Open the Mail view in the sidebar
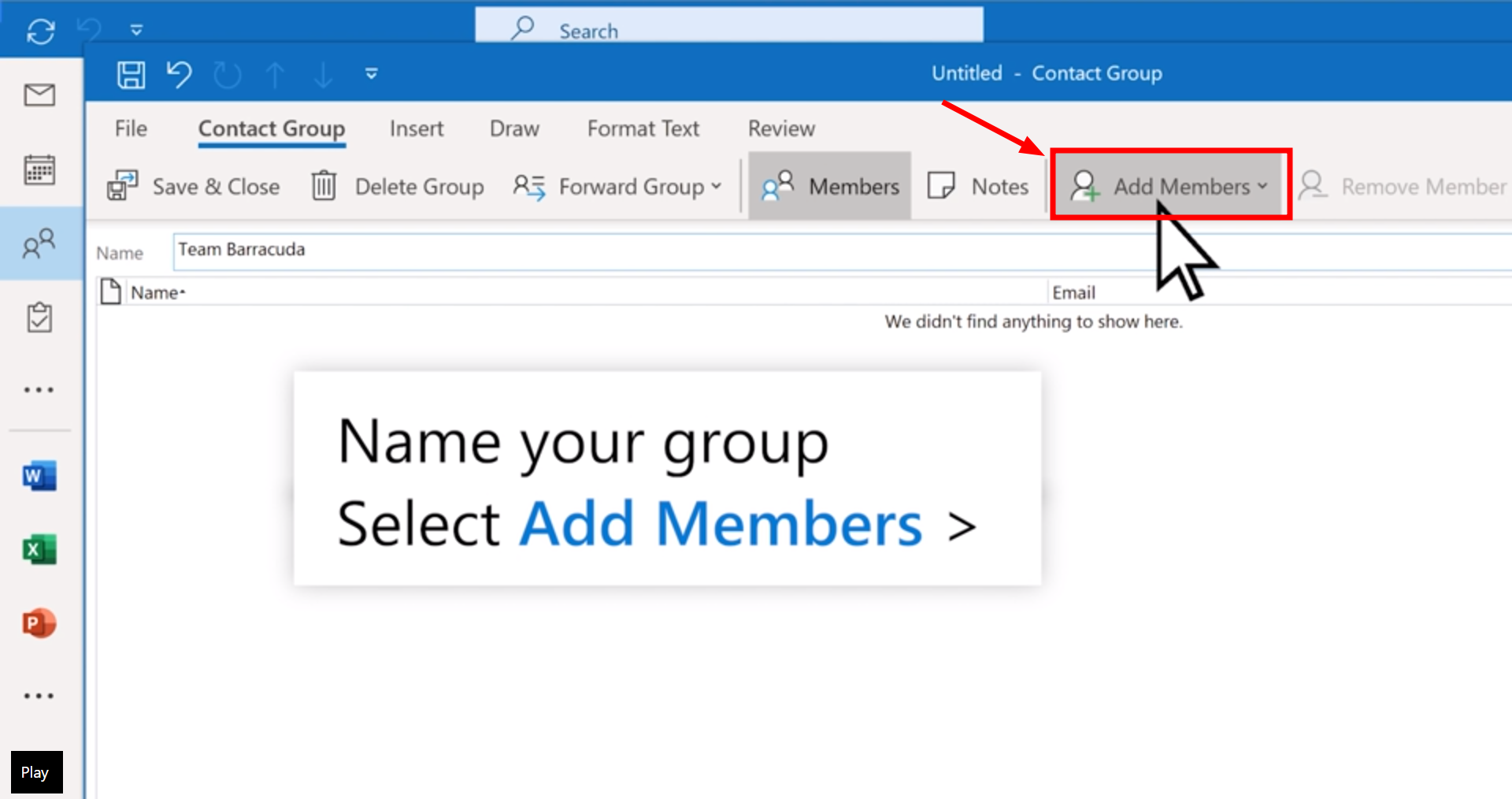 (39, 95)
